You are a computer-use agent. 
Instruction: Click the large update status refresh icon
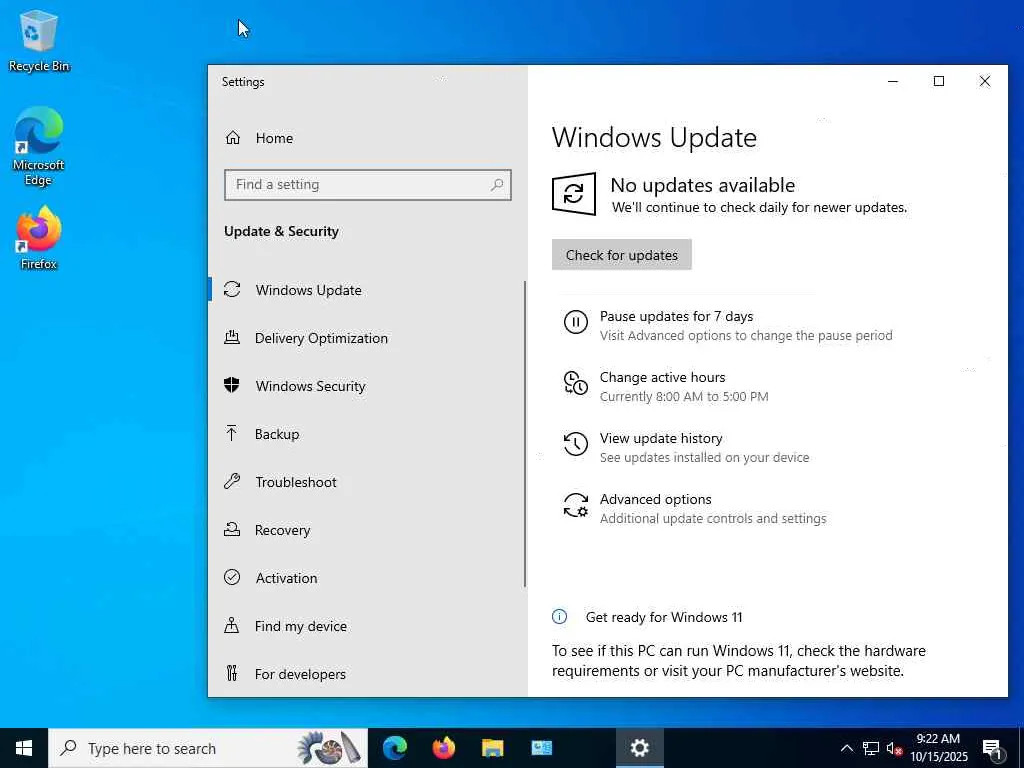click(574, 194)
